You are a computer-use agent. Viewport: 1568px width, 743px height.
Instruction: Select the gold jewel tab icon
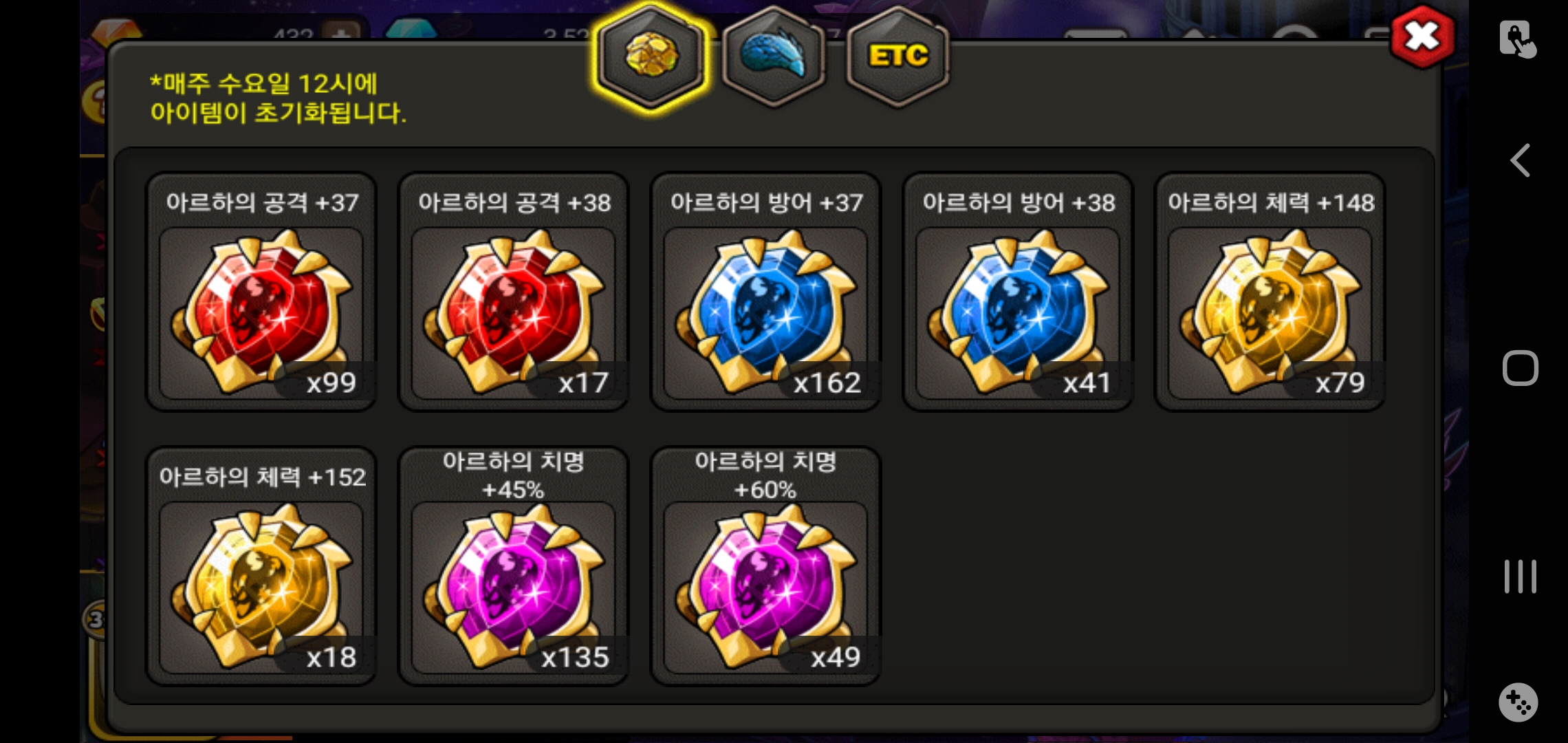[x=651, y=56]
